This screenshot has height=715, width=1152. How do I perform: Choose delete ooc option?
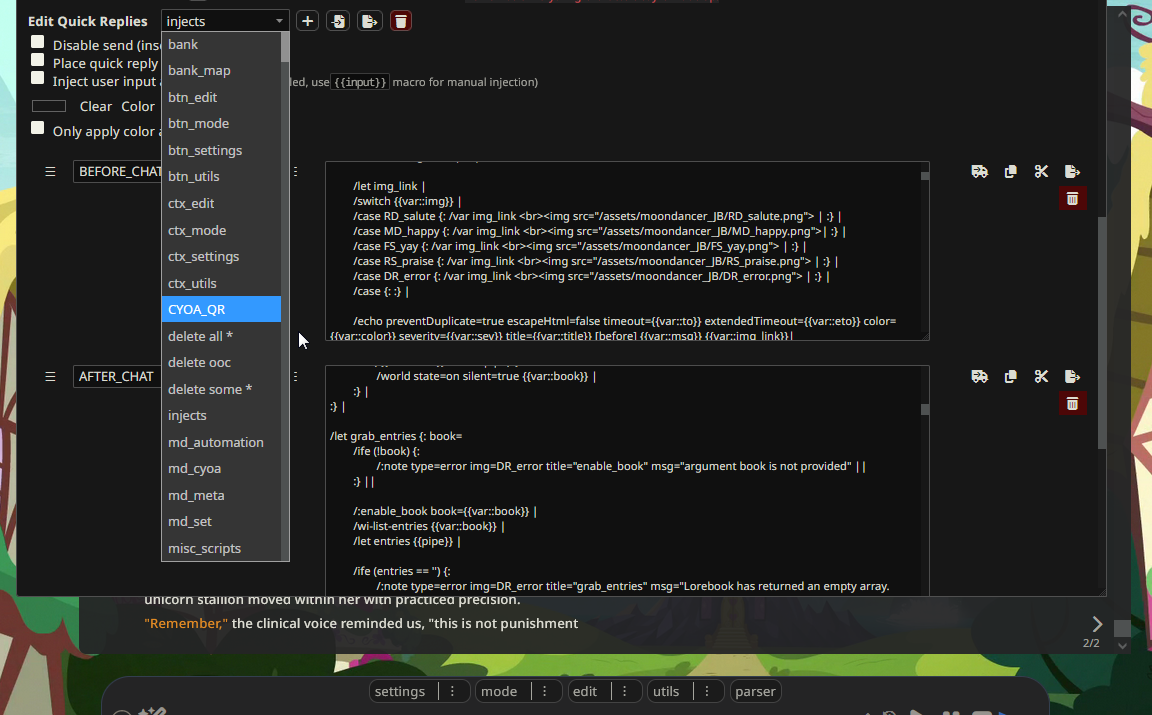click(x=221, y=362)
